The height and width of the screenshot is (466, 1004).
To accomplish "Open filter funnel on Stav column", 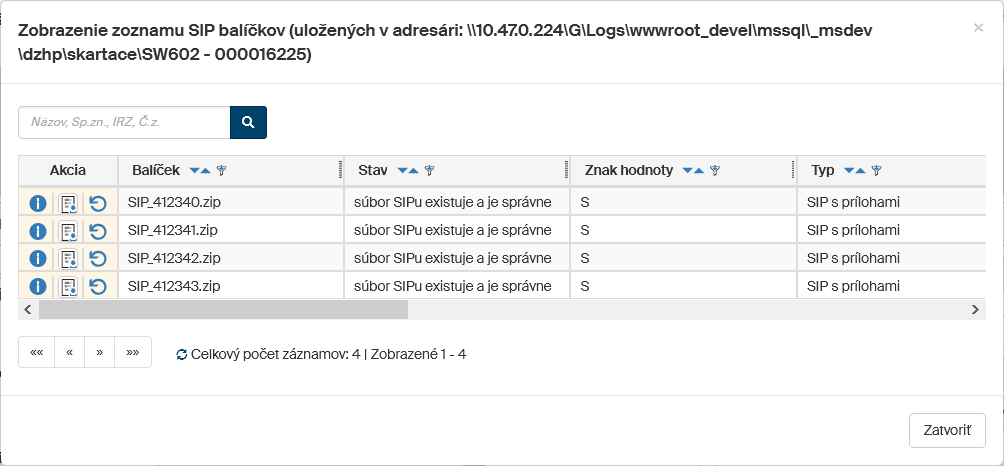I will (429, 171).
